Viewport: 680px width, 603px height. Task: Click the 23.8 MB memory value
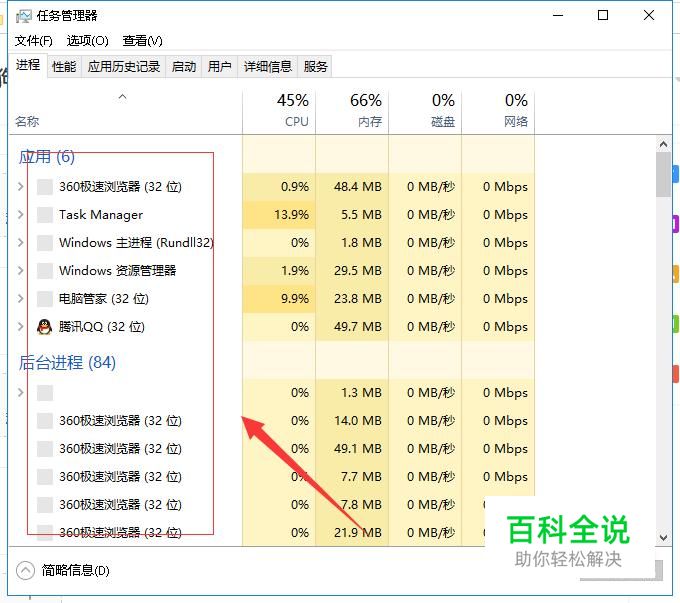tap(358, 299)
